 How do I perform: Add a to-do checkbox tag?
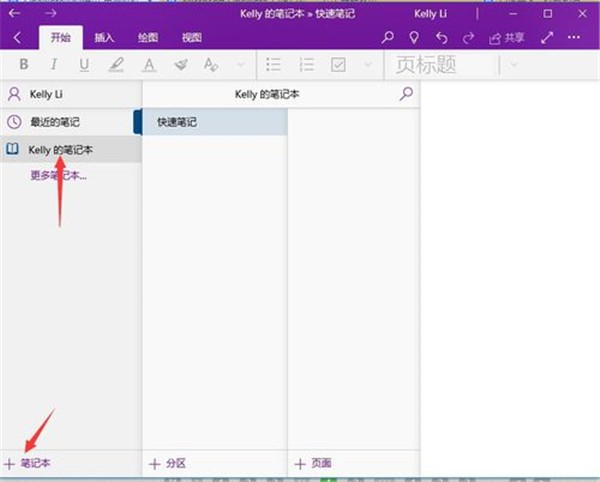tap(338, 64)
